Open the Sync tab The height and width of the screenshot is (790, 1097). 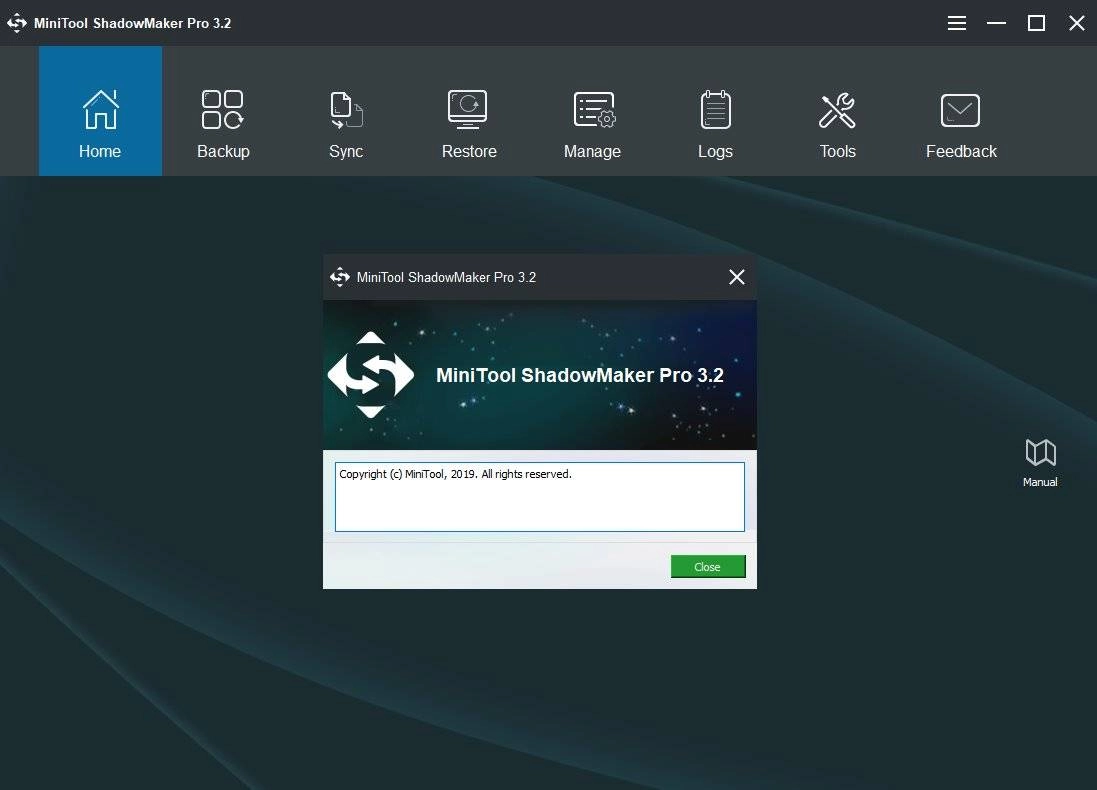coord(346,111)
